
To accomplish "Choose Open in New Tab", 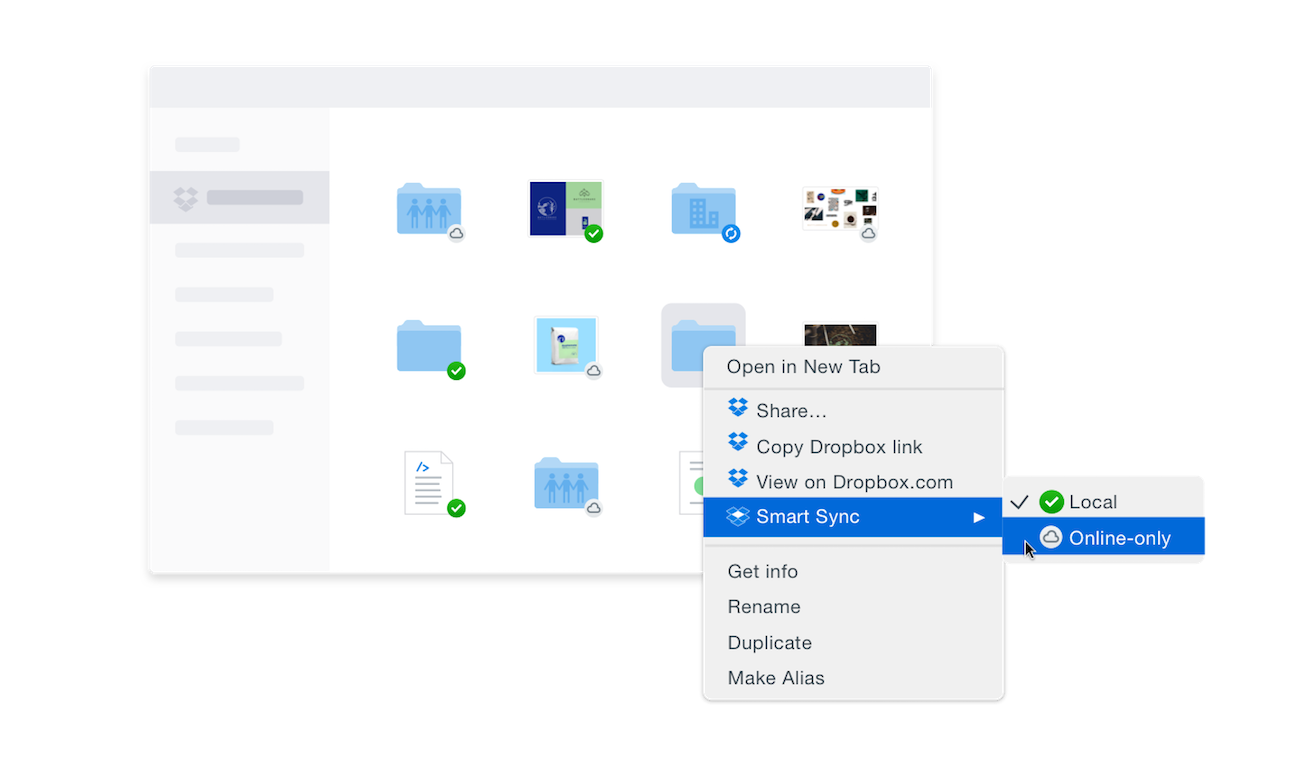I will pyautogui.click(x=803, y=367).
